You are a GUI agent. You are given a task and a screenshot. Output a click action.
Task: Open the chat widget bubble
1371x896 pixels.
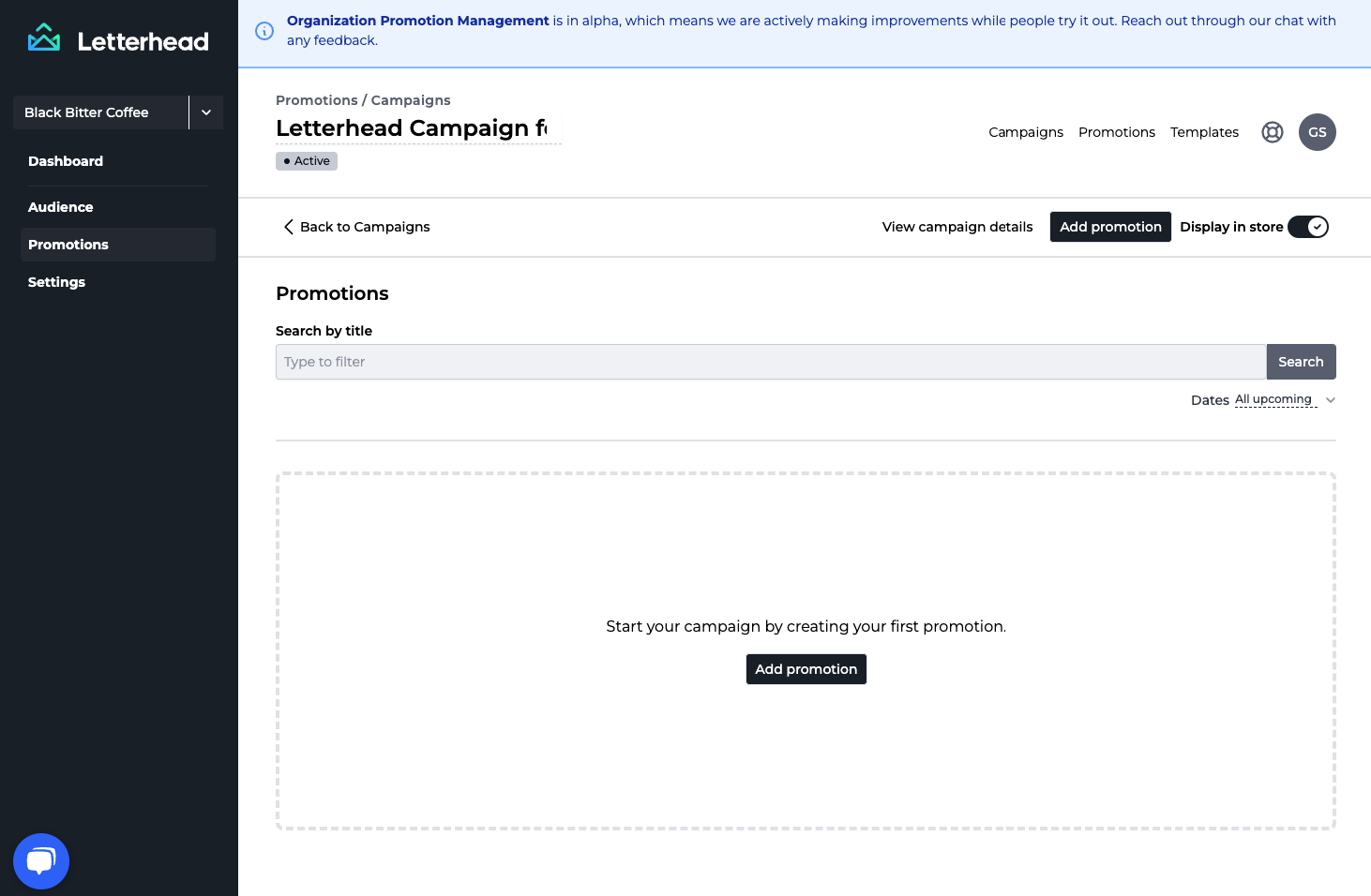point(41,861)
